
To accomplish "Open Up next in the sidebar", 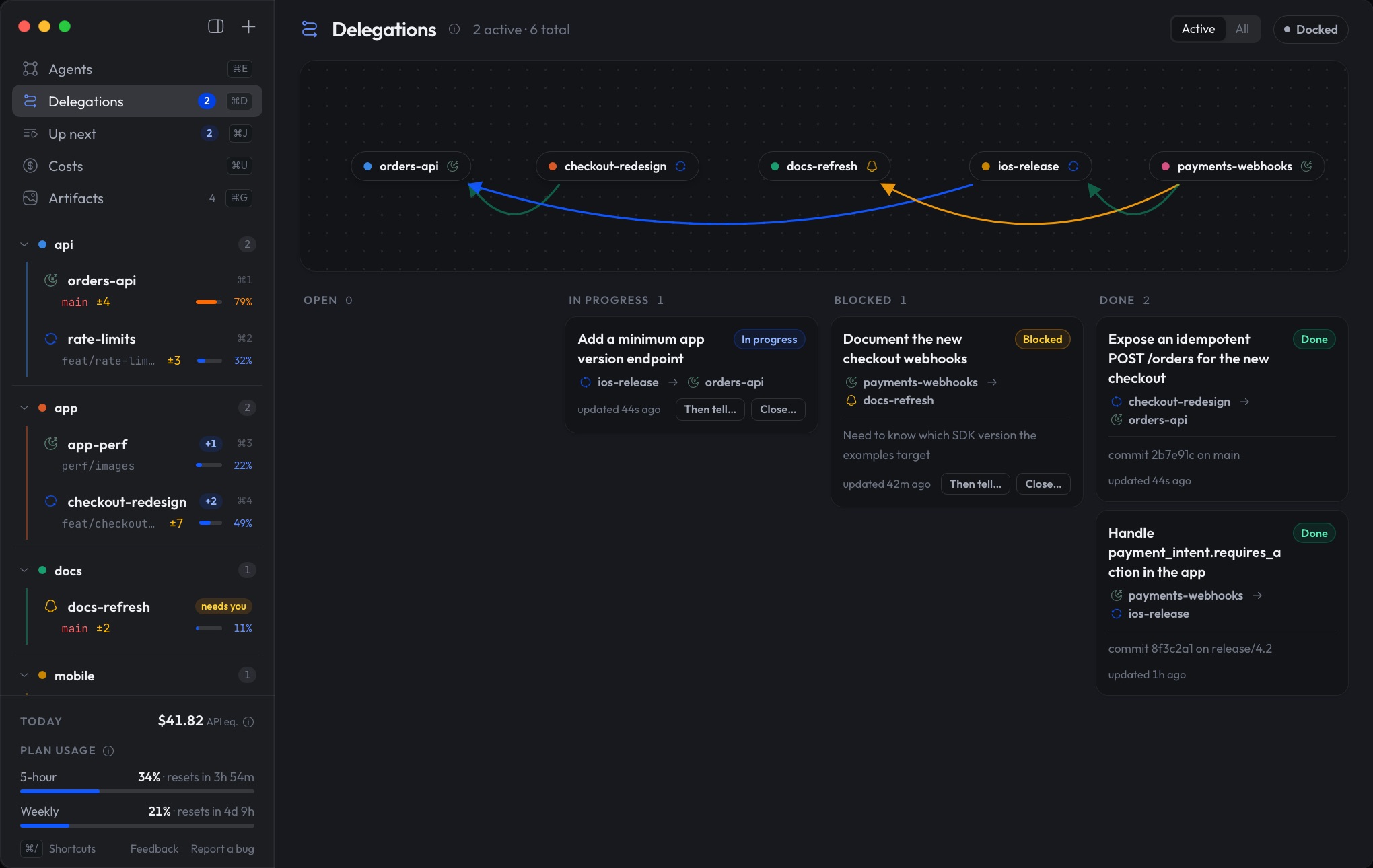I will pos(137,133).
